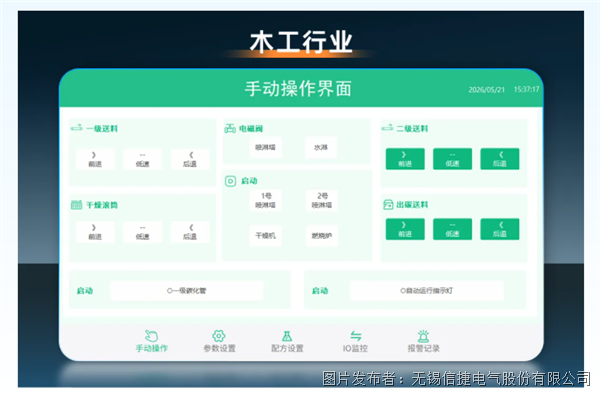
Task: Click green 低速 in the 二级送料 section
Action: pyautogui.click(x=452, y=159)
